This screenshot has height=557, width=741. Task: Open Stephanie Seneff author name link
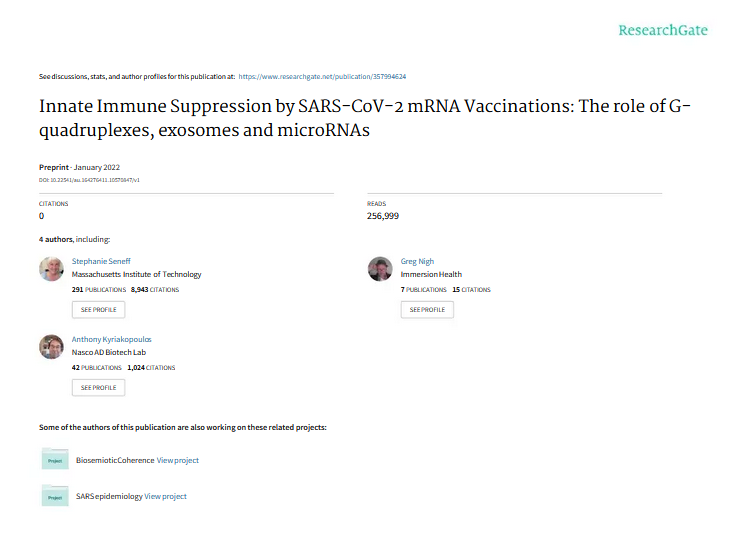101,261
